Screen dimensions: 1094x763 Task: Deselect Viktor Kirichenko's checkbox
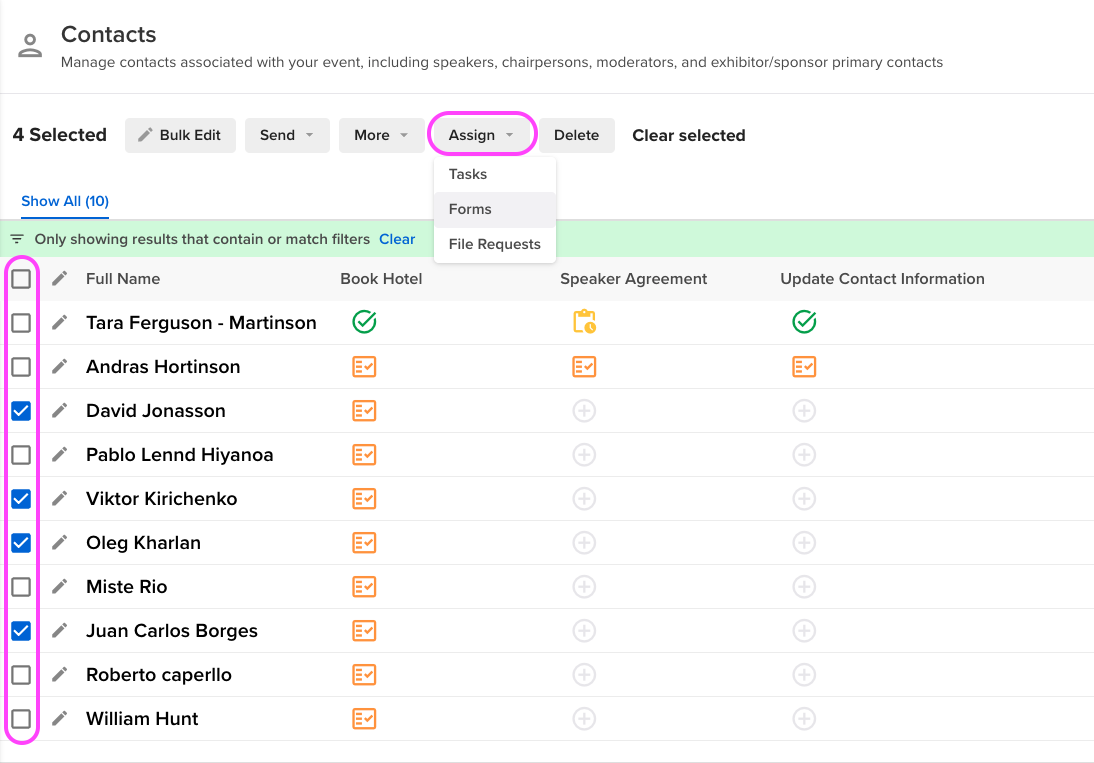[x=22, y=498]
